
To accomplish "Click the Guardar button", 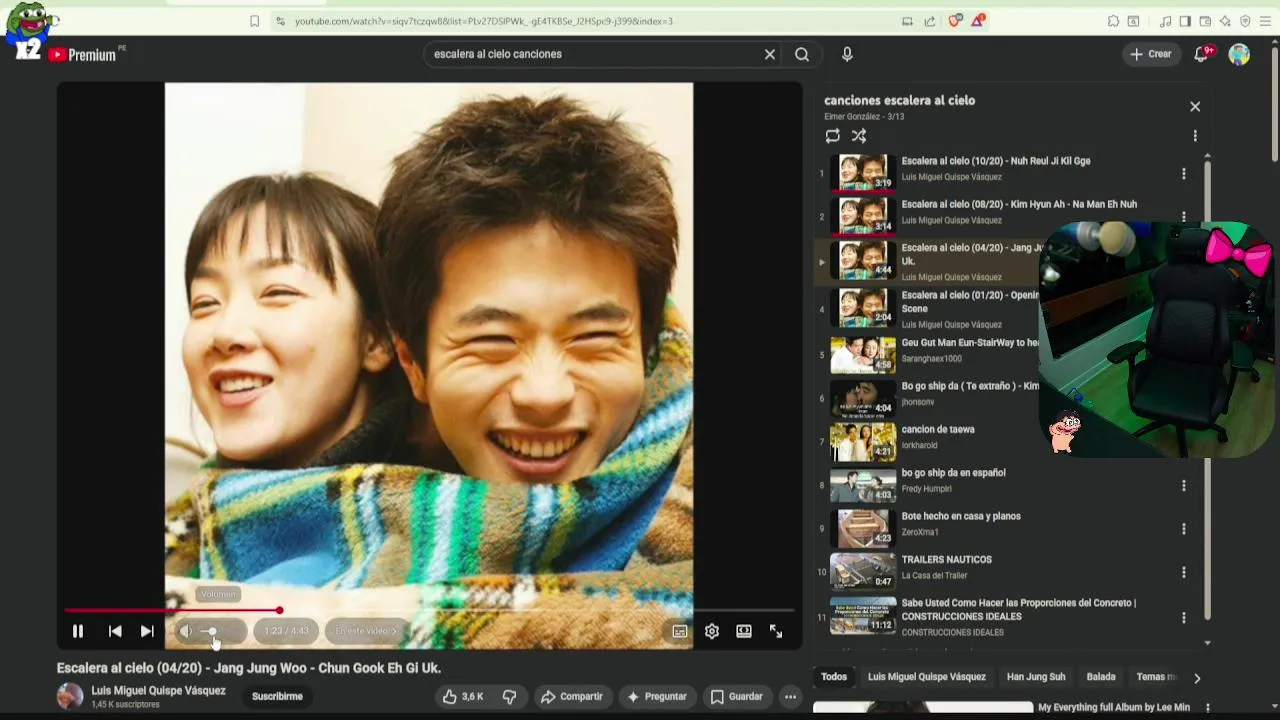I will (x=736, y=696).
